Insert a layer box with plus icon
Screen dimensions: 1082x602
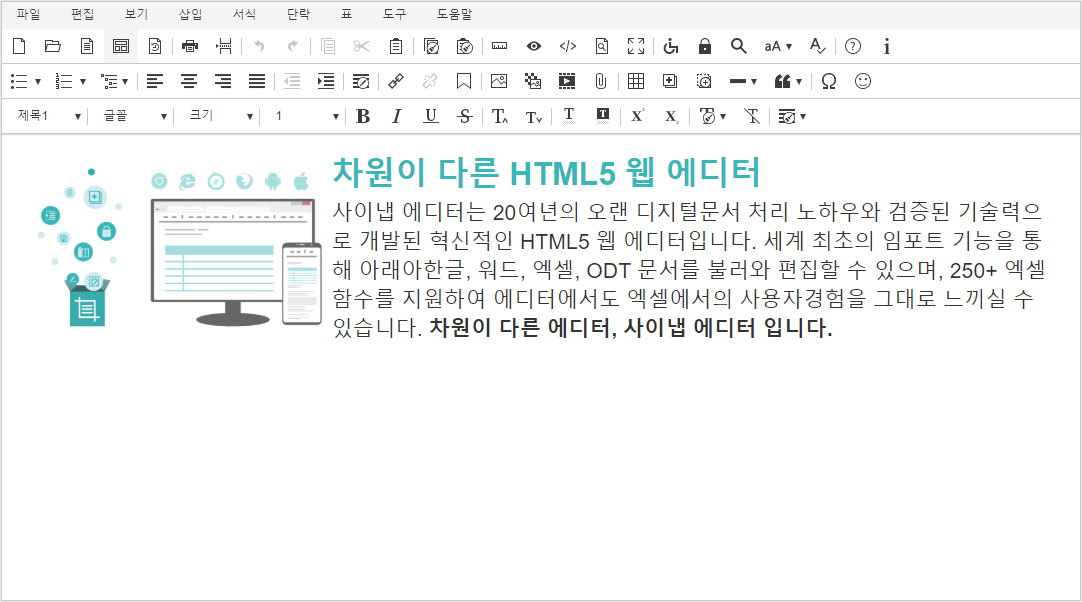[670, 81]
